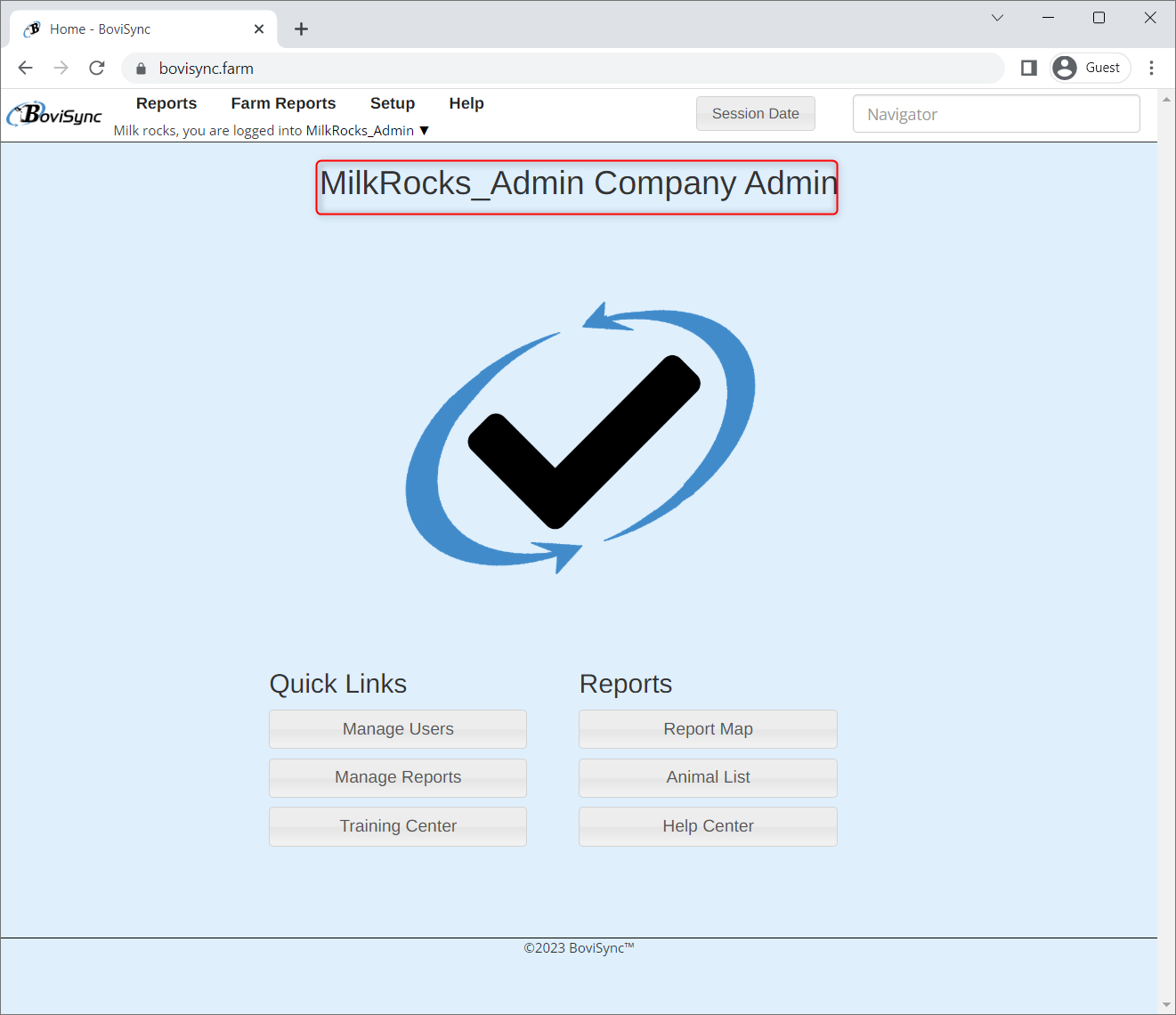This screenshot has height=1015, width=1176.
Task: Click the ©2023 BoviSync footer text
Action: [579, 948]
